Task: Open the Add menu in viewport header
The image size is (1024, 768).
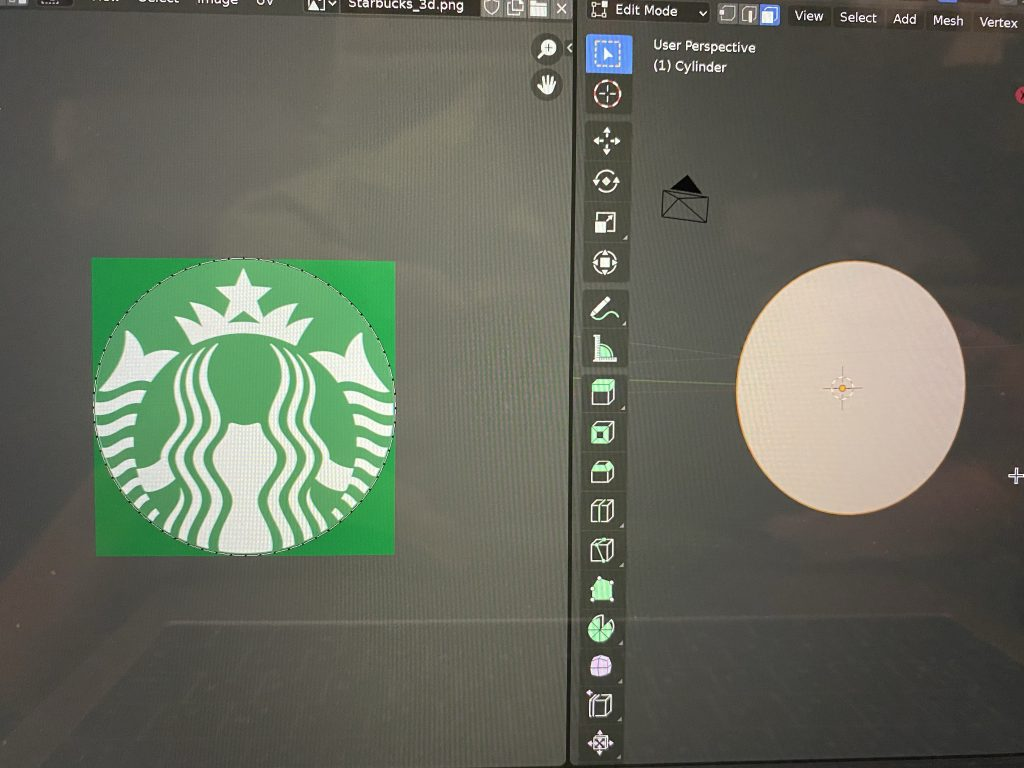Action: (904, 19)
